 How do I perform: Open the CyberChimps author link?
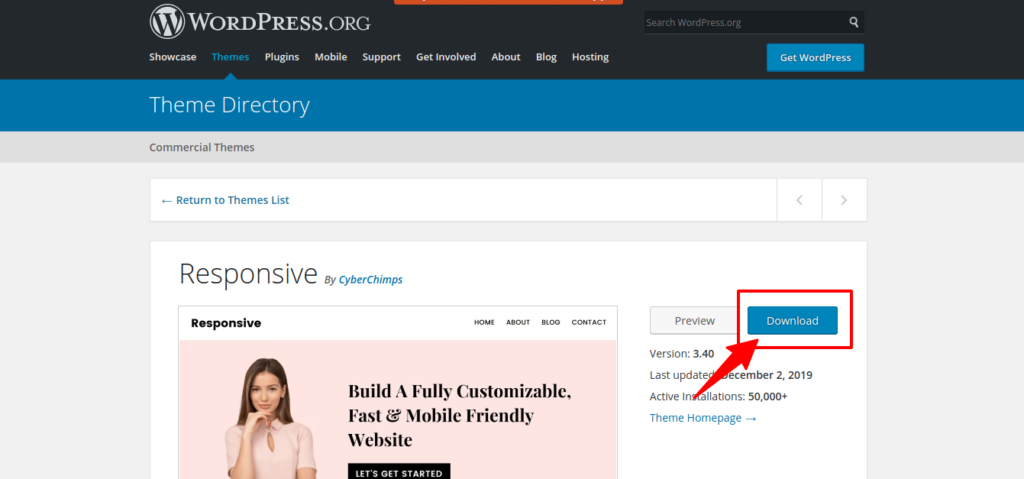click(x=370, y=280)
